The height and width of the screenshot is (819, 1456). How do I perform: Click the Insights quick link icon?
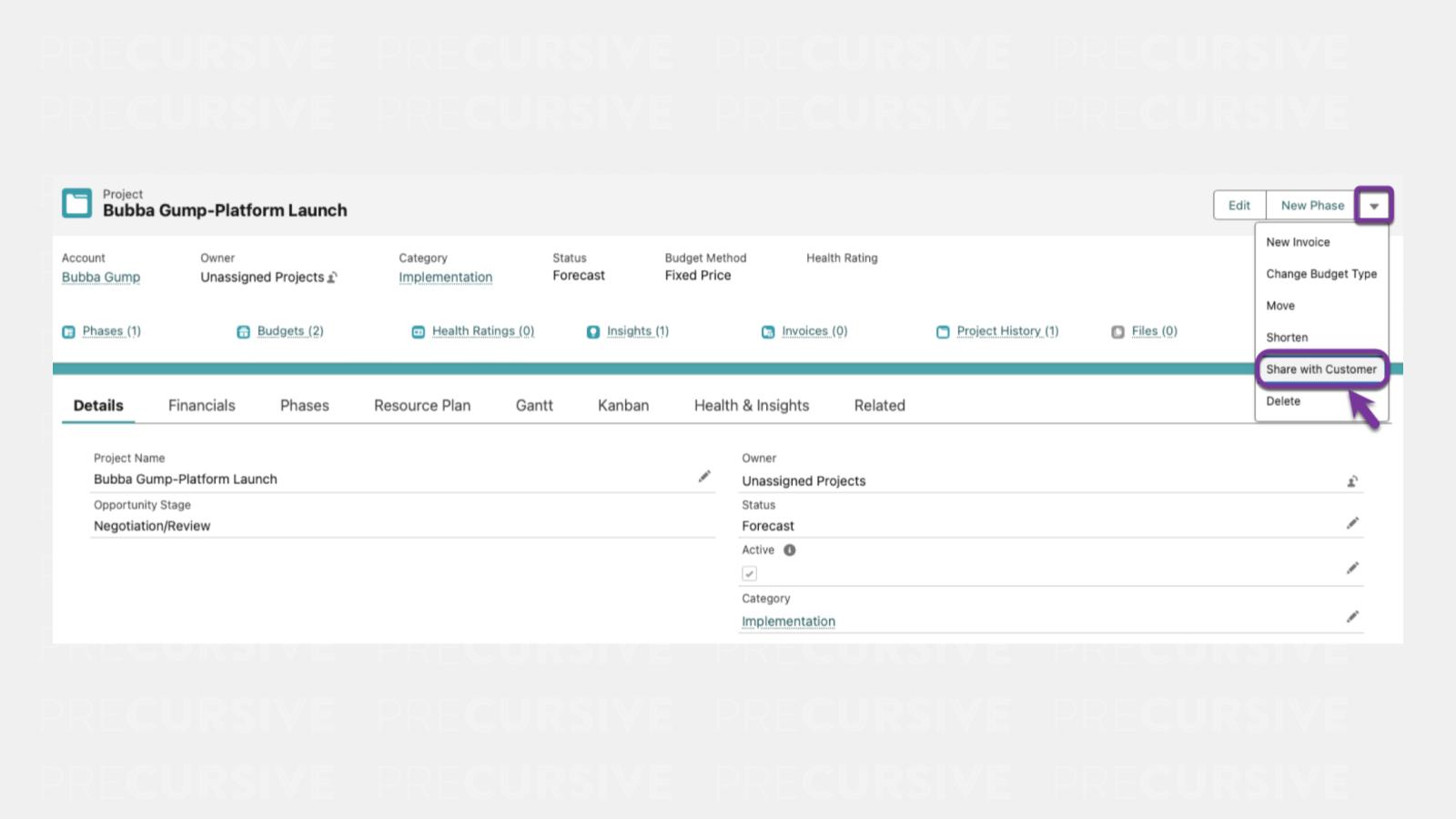[593, 332]
